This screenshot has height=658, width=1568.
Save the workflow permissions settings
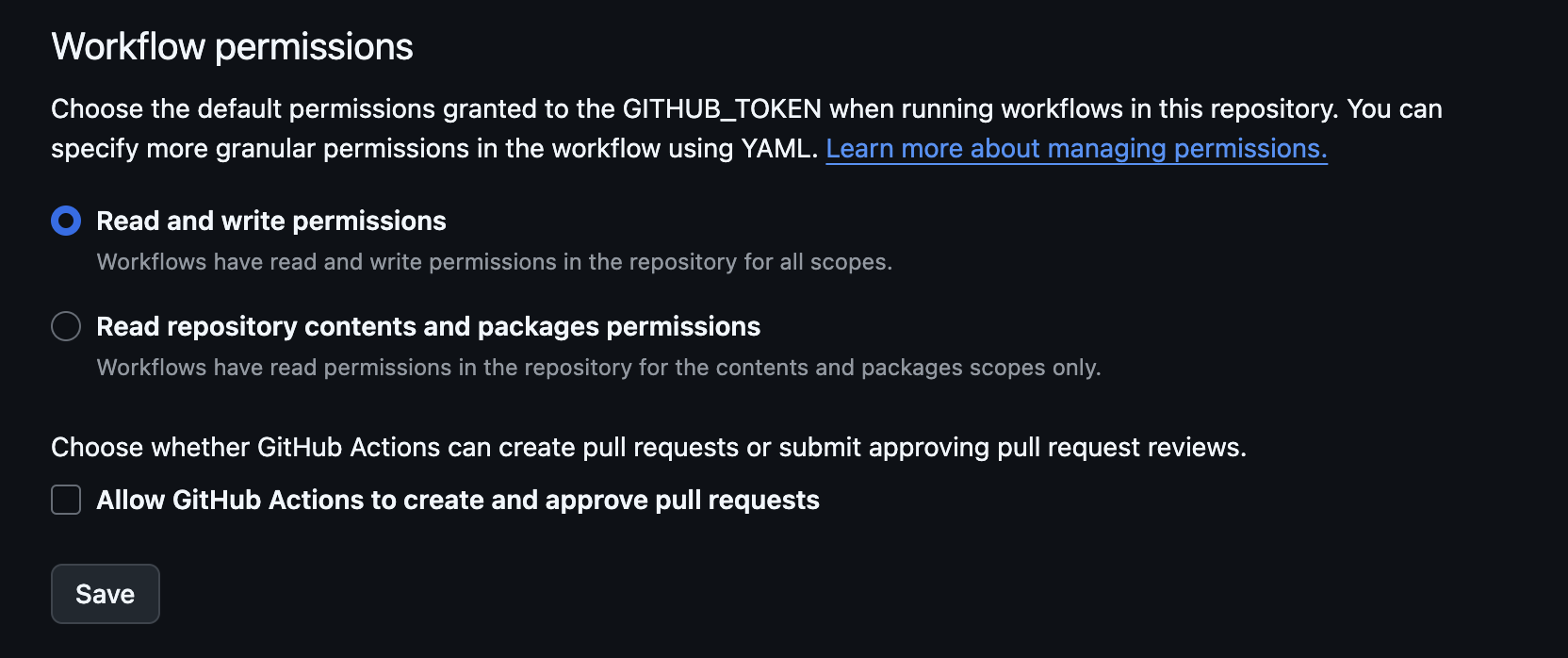point(105,594)
